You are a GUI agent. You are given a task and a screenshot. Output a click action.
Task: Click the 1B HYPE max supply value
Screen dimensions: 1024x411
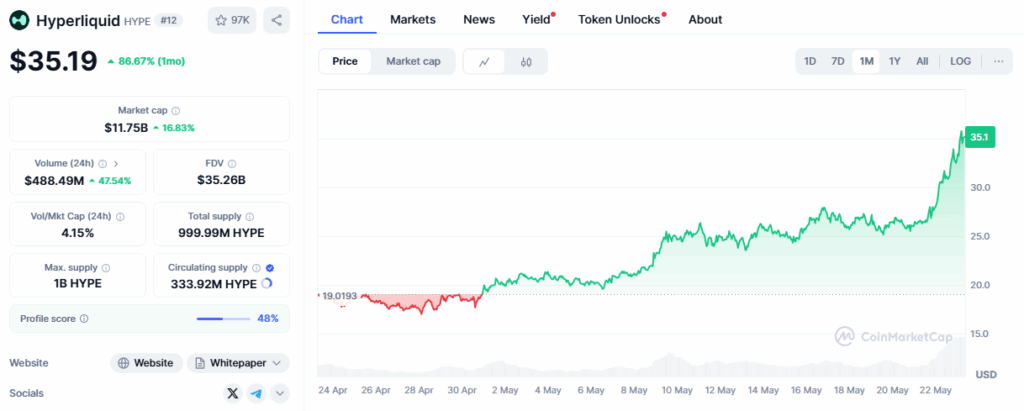coord(78,284)
